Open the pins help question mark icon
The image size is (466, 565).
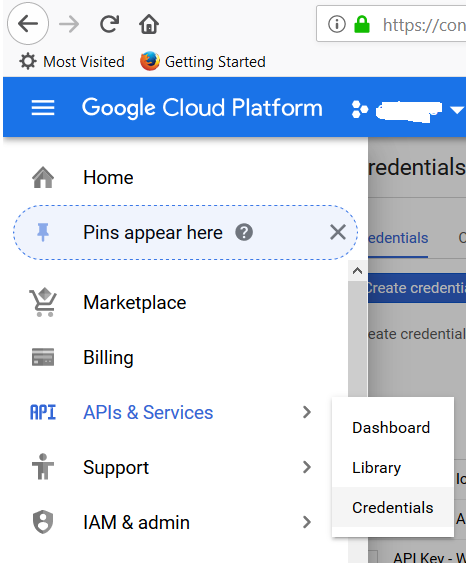pos(244,232)
